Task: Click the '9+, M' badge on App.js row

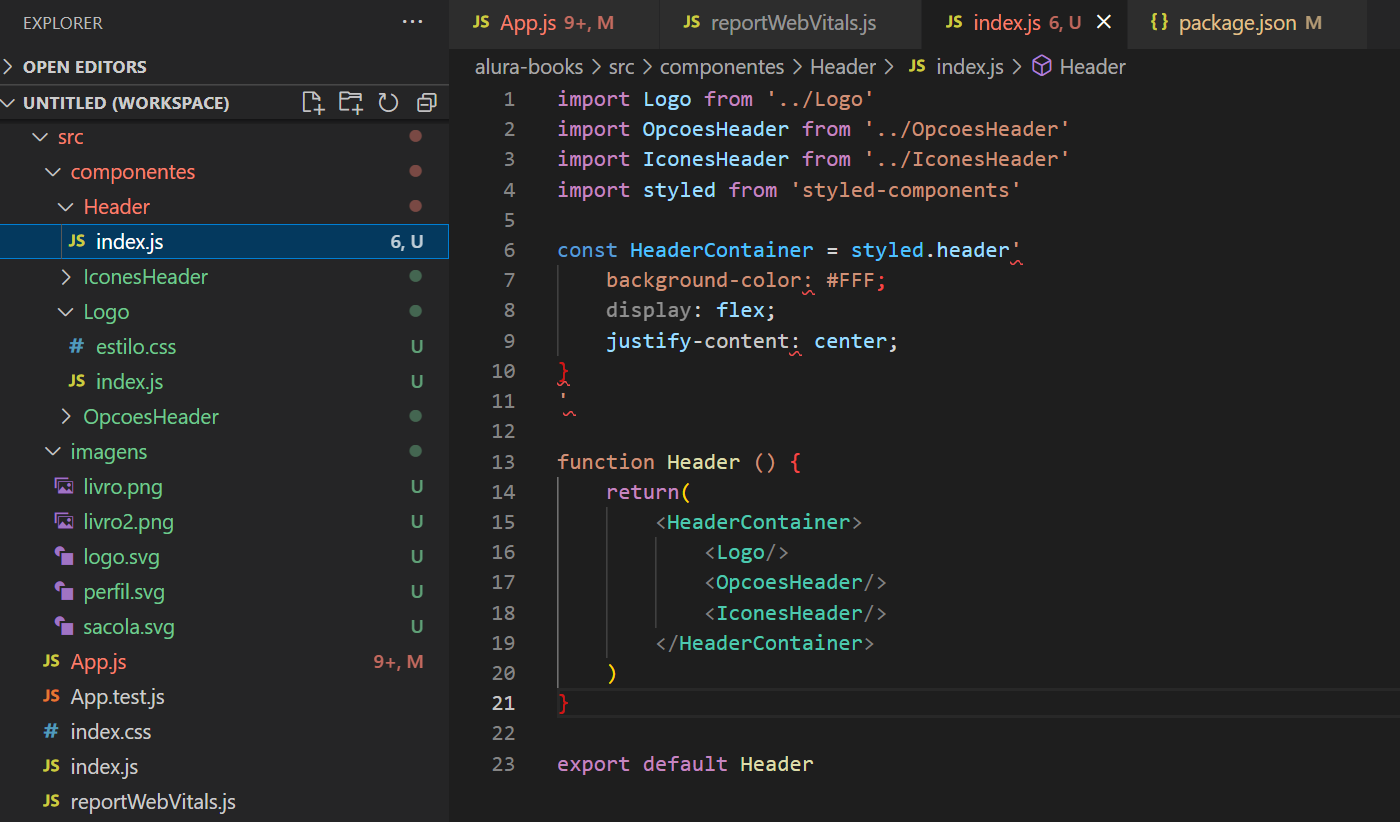Action: click(x=398, y=662)
